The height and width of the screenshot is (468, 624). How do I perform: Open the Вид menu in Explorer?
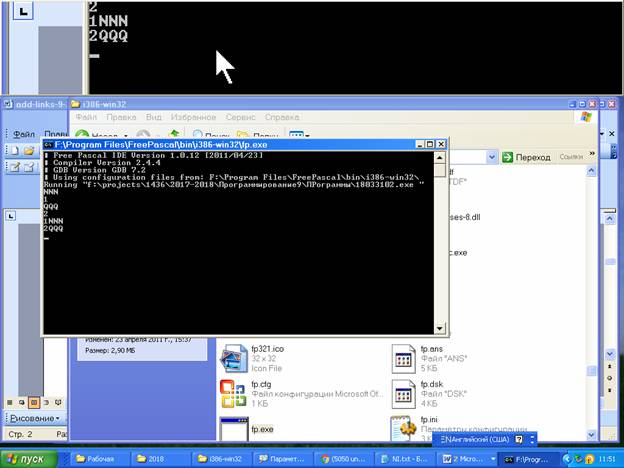[154, 117]
